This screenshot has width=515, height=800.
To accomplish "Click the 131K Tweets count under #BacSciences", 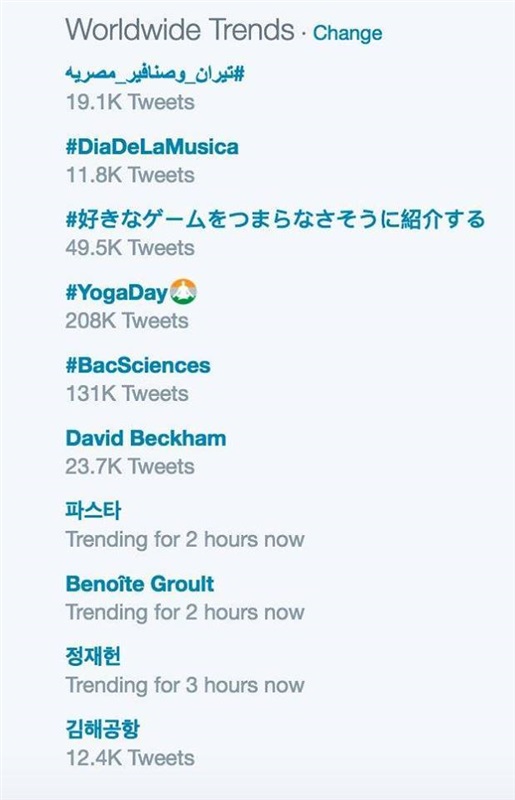I will (x=127, y=394).
